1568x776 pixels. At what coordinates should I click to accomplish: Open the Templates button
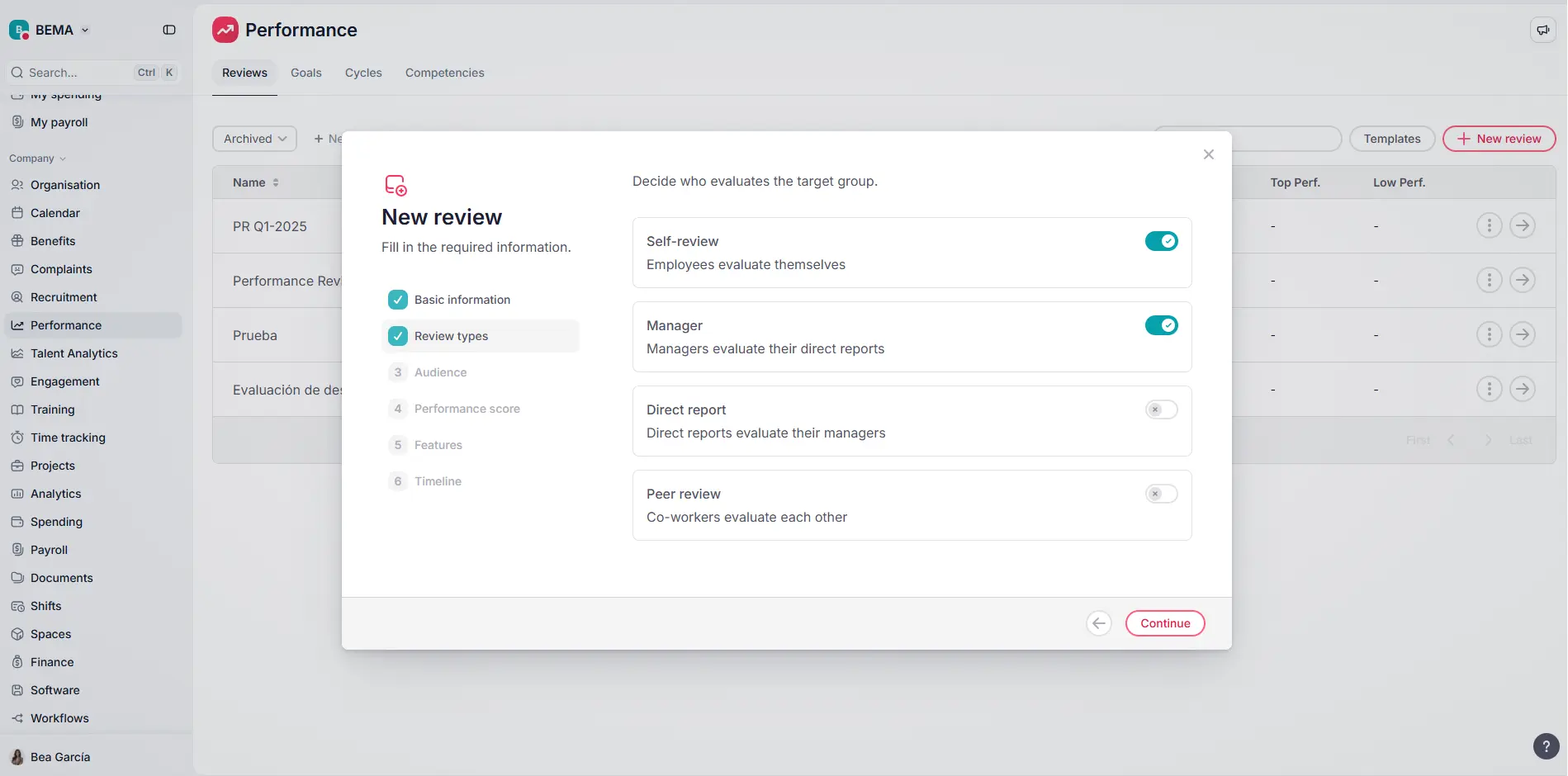point(1392,138)
